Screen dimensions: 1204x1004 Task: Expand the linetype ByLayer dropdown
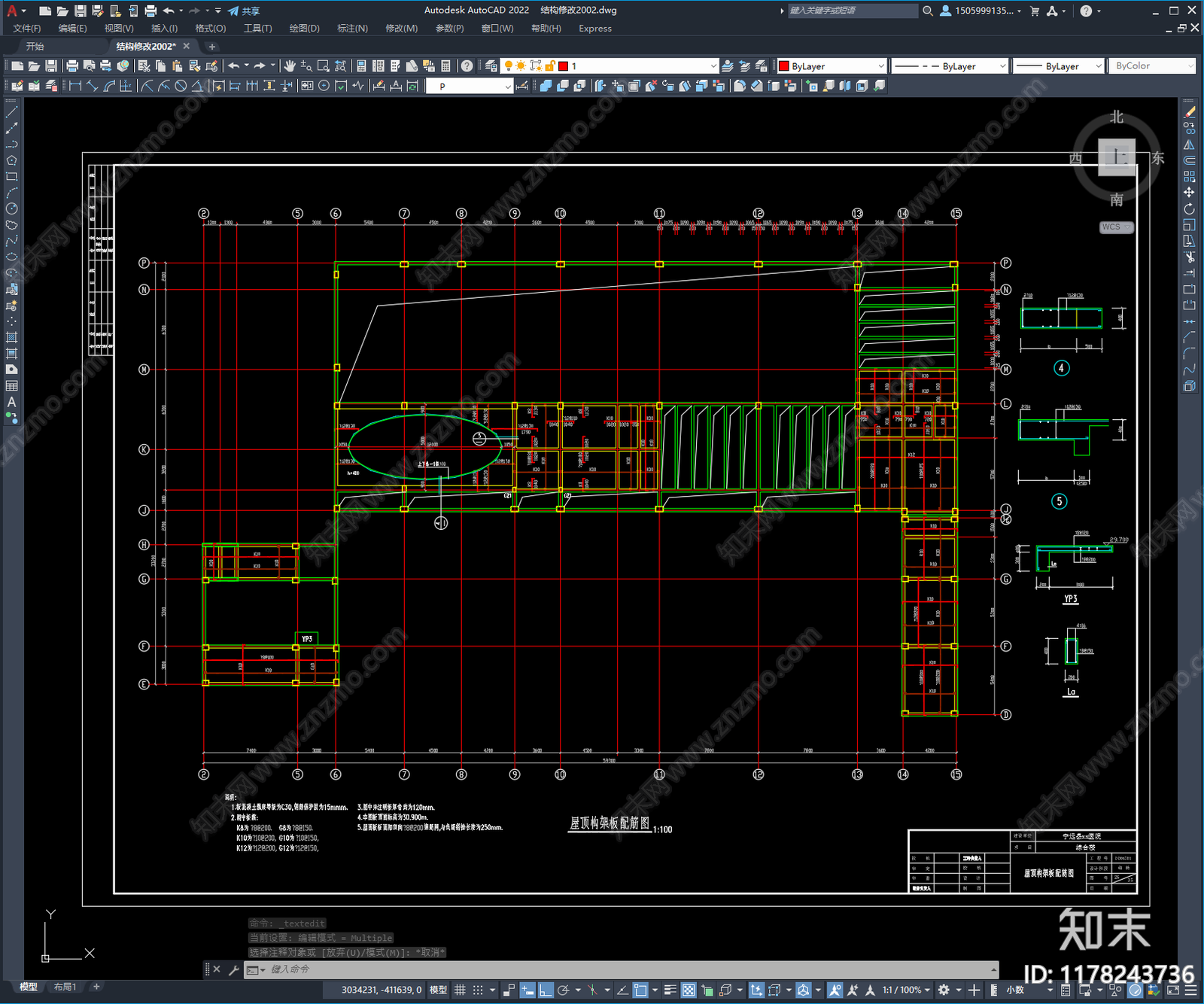tap(949, 66)
